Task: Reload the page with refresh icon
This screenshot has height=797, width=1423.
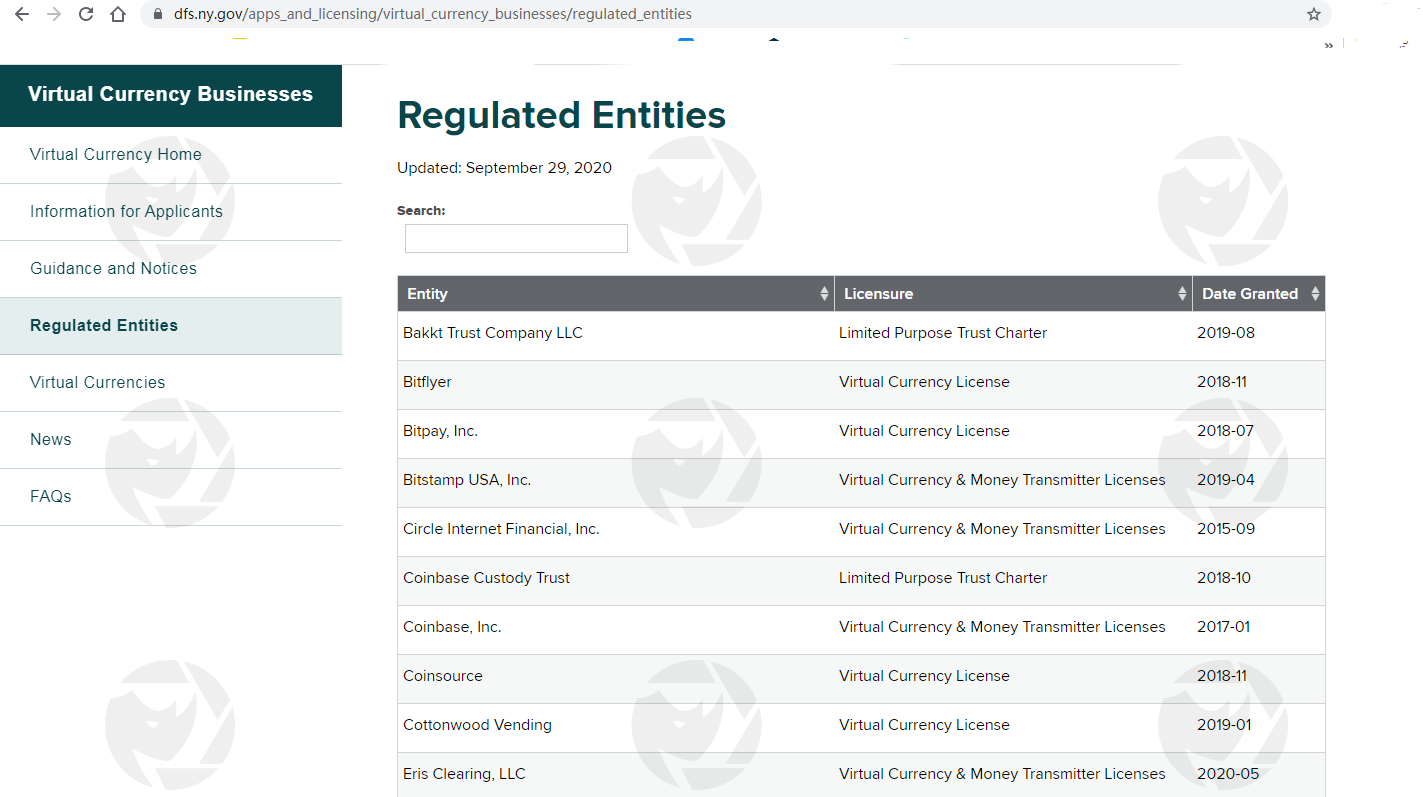Action: tap(86, 14)
